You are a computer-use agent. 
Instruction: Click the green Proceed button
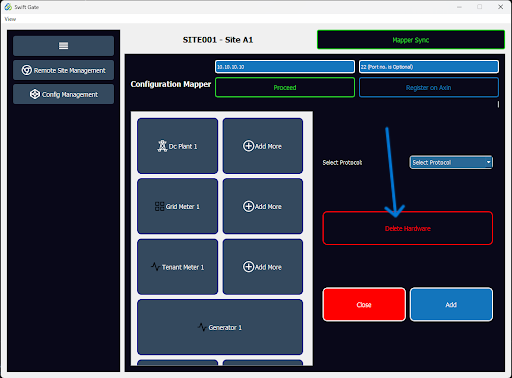[x=285, y=87]
